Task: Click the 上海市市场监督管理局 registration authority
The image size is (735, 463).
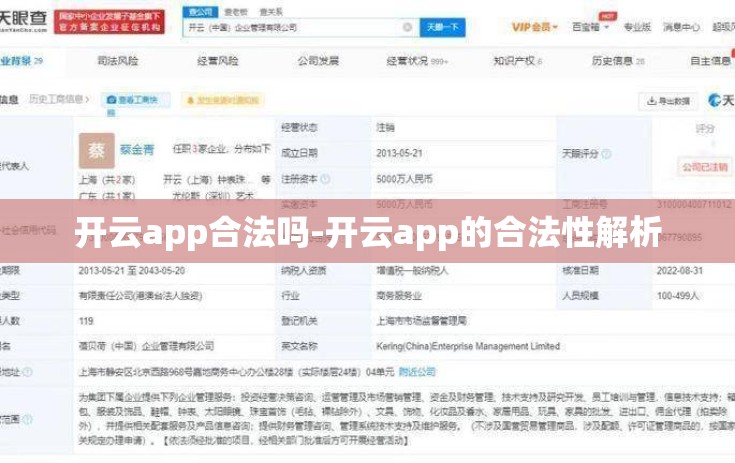Action: point(421,321)
